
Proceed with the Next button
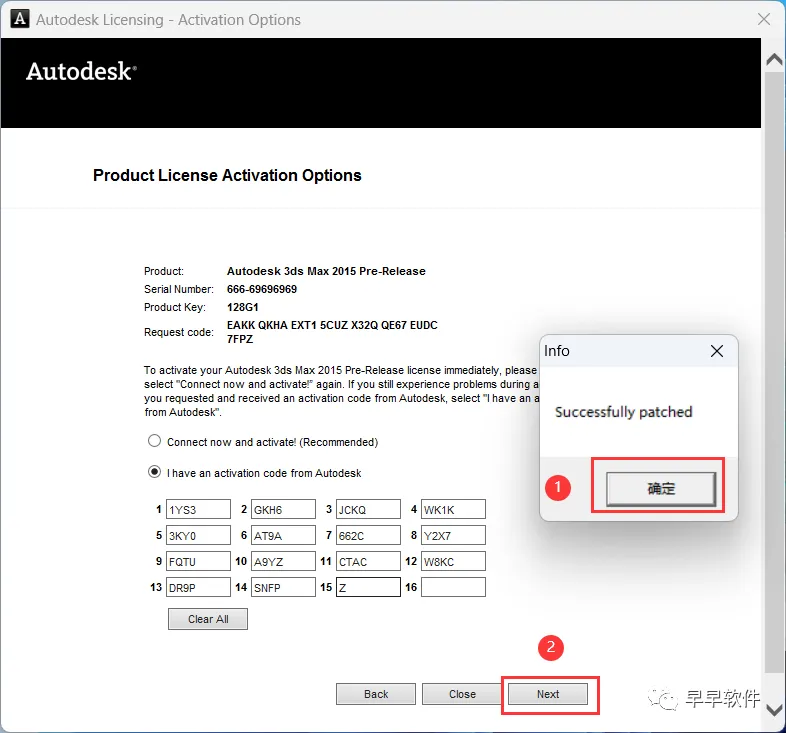(548, 694)
